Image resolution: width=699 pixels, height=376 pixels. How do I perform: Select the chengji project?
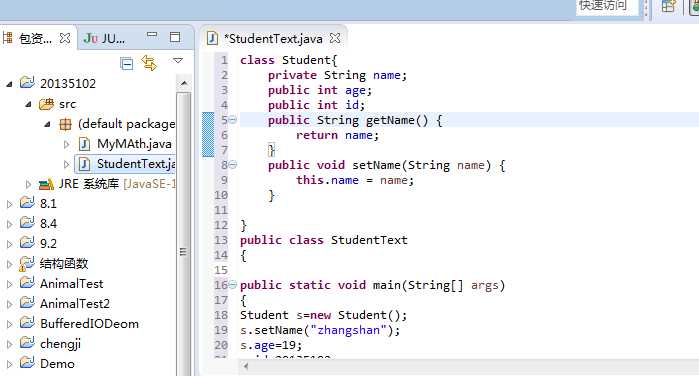pyautogui.click(x=60, y=344)
